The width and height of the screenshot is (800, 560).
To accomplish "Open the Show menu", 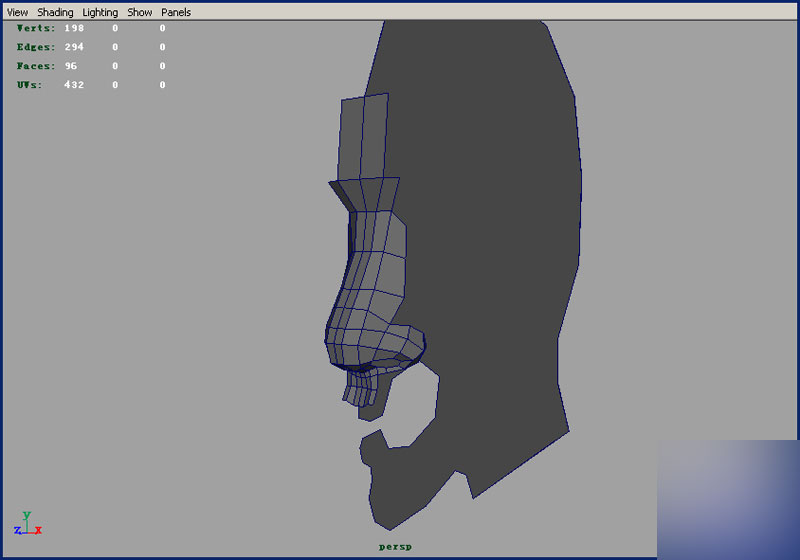I will (140, 12).
